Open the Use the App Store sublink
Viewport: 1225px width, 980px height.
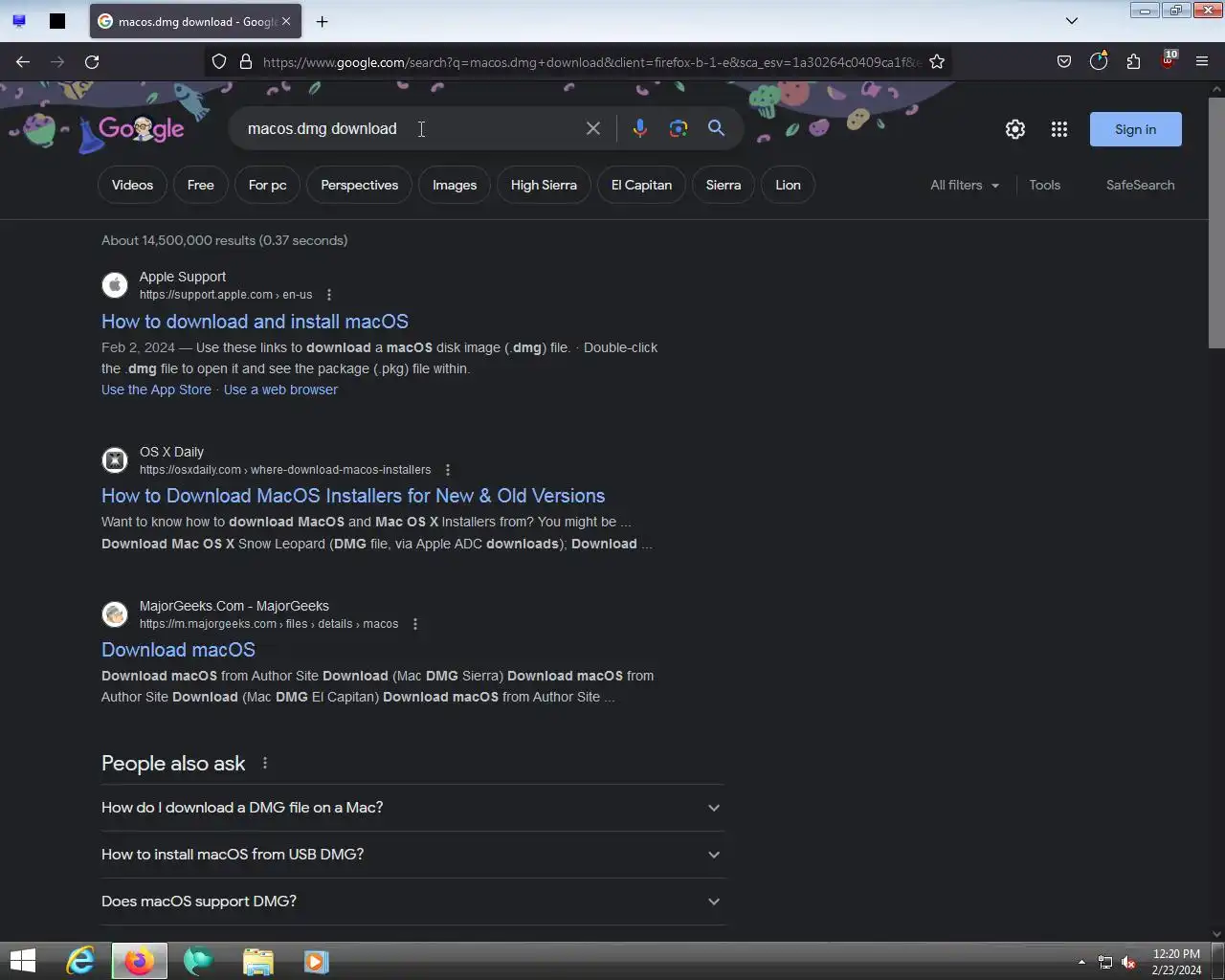(156, 390)
